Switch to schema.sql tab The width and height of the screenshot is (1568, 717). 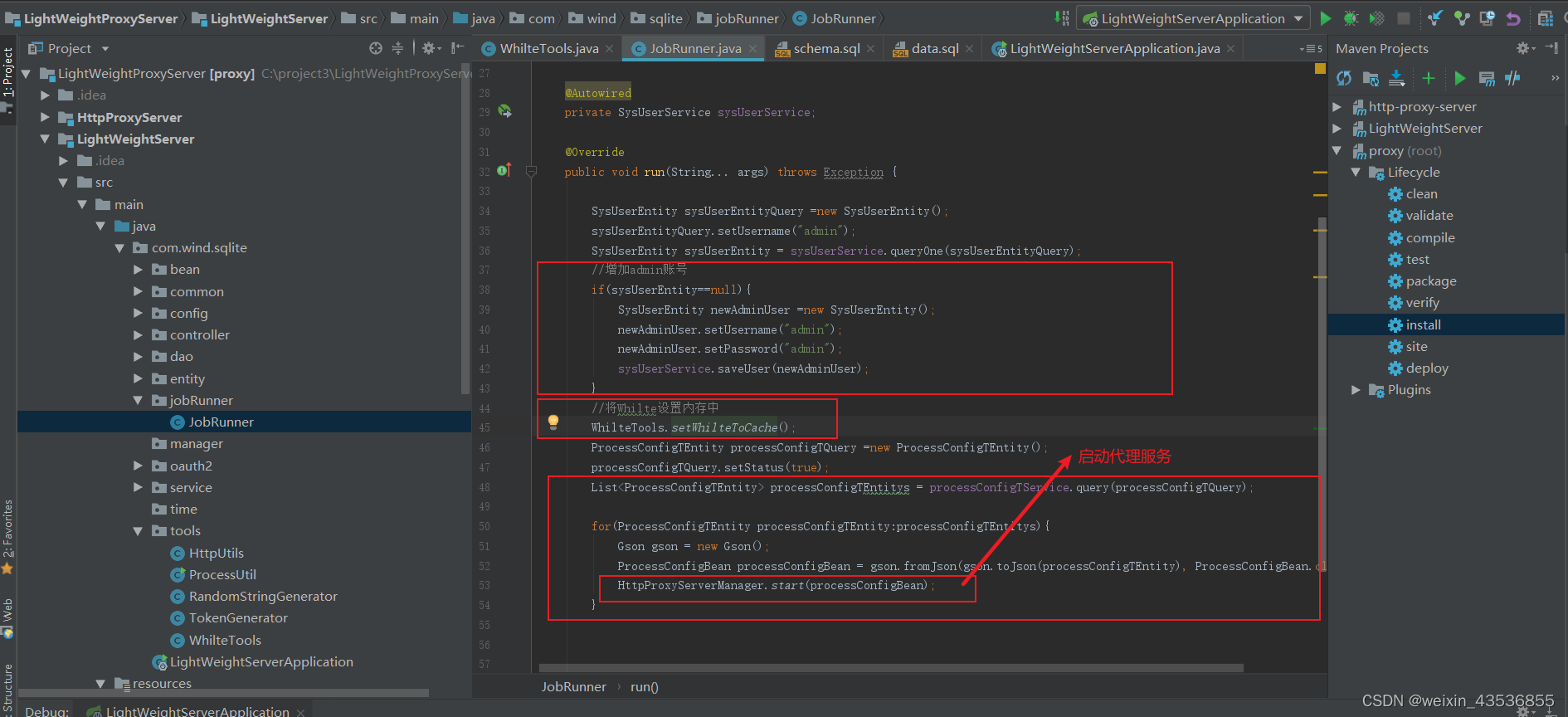click(x=826, y=49)
